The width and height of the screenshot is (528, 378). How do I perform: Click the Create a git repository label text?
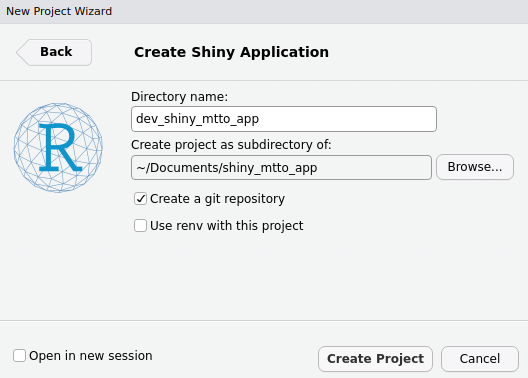(x=218, y=199)
